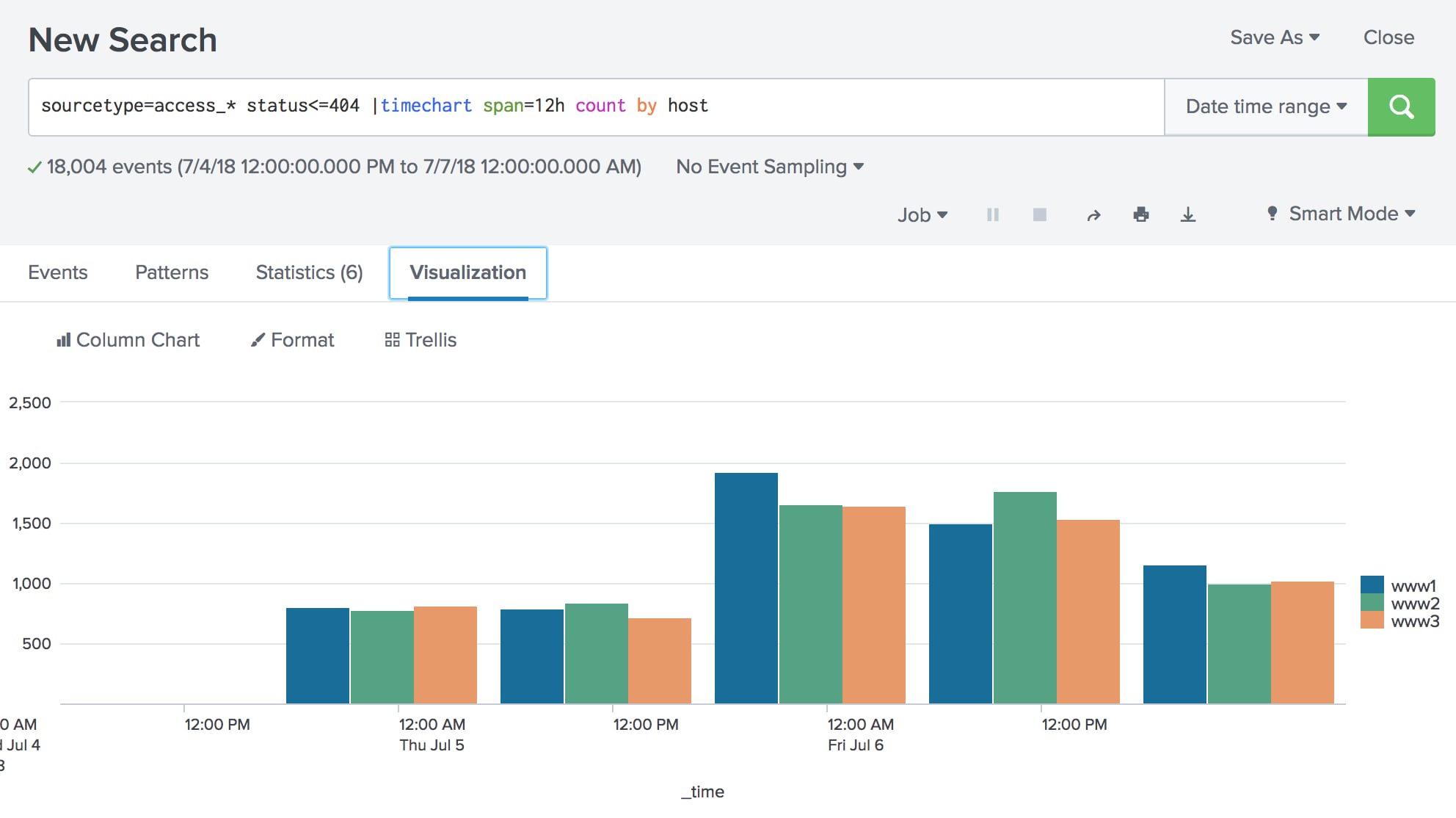1456x818 pixels.
Task: Expand the Date time range dropdown
Action: coord(1265,105)
